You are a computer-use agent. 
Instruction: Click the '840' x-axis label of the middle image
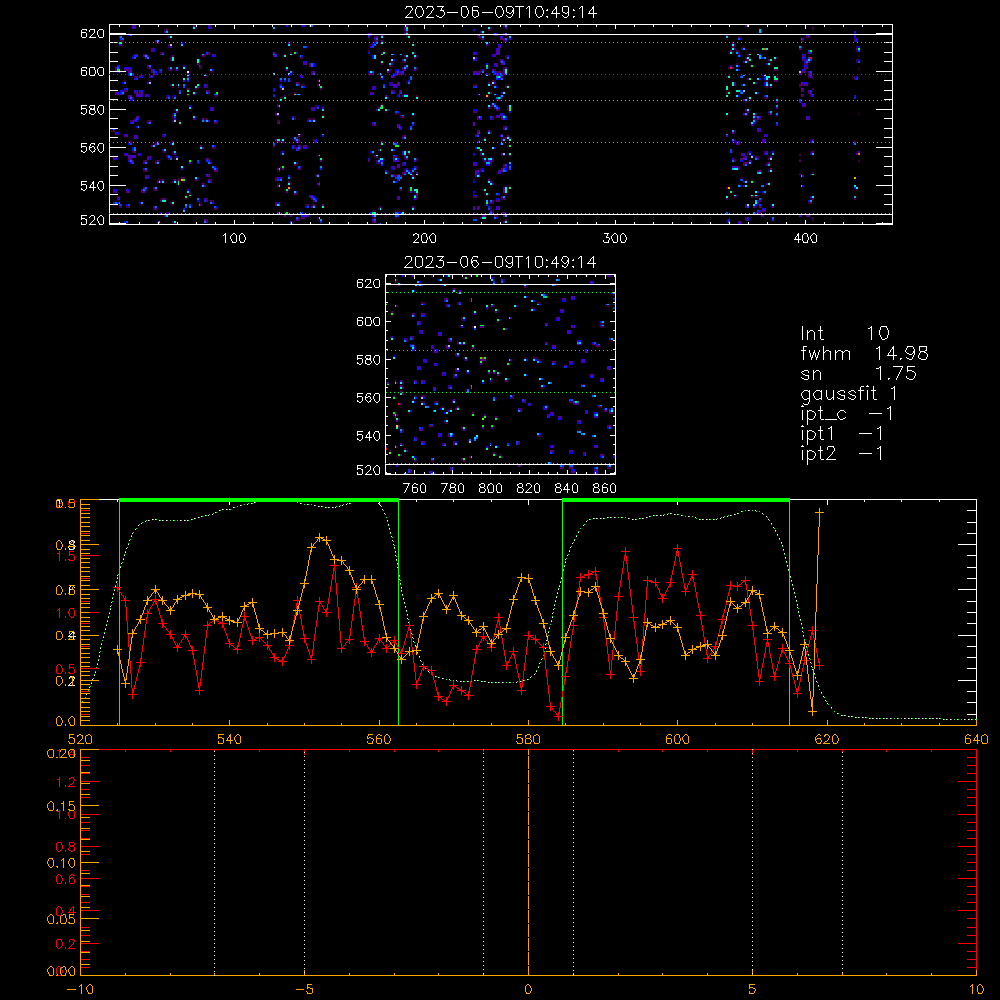click(x=566, y=489)
